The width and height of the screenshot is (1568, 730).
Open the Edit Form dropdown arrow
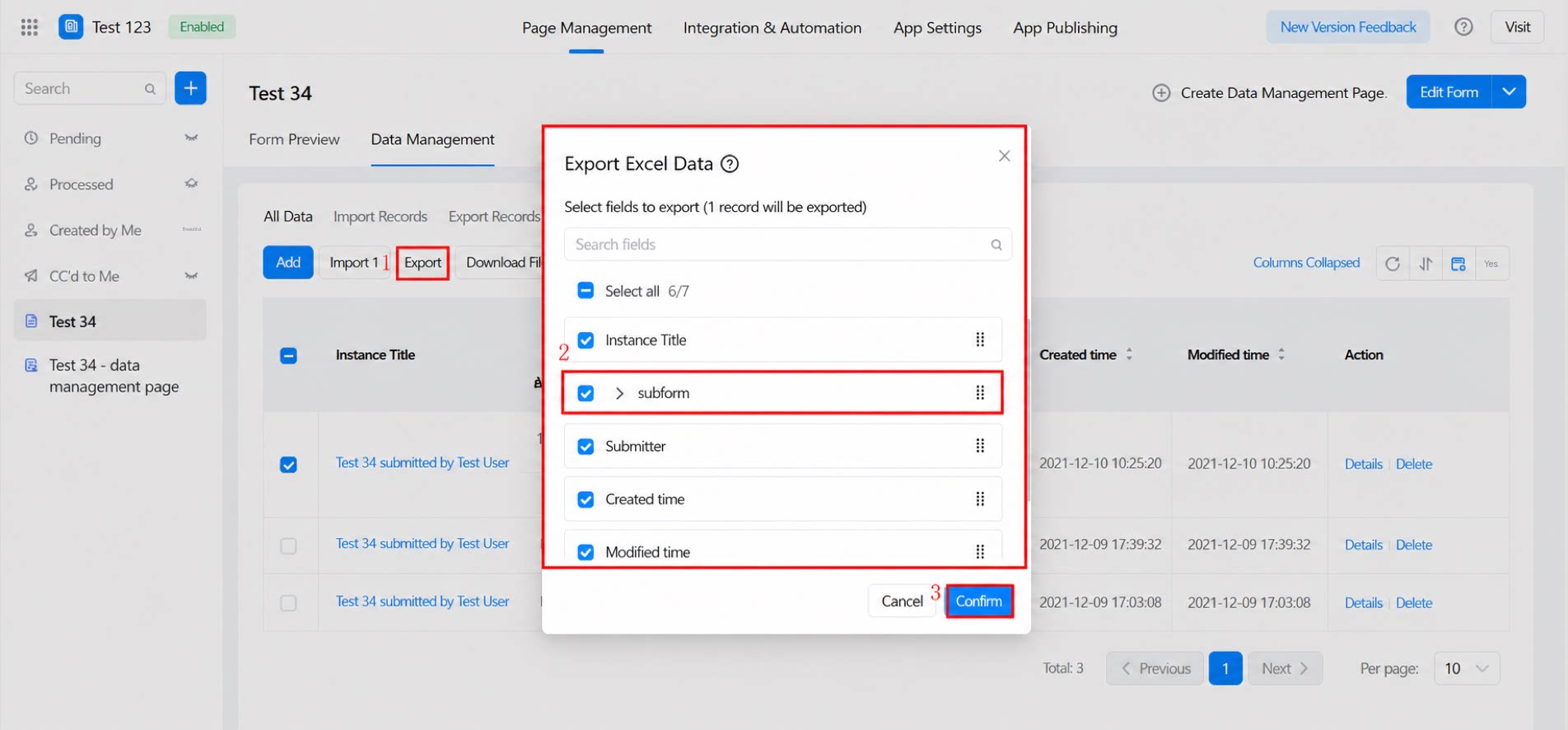[x=1509, y=91]
